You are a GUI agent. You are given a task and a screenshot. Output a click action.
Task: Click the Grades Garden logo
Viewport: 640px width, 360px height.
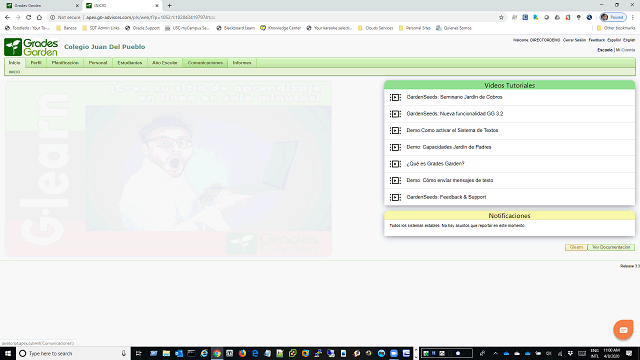31,47
